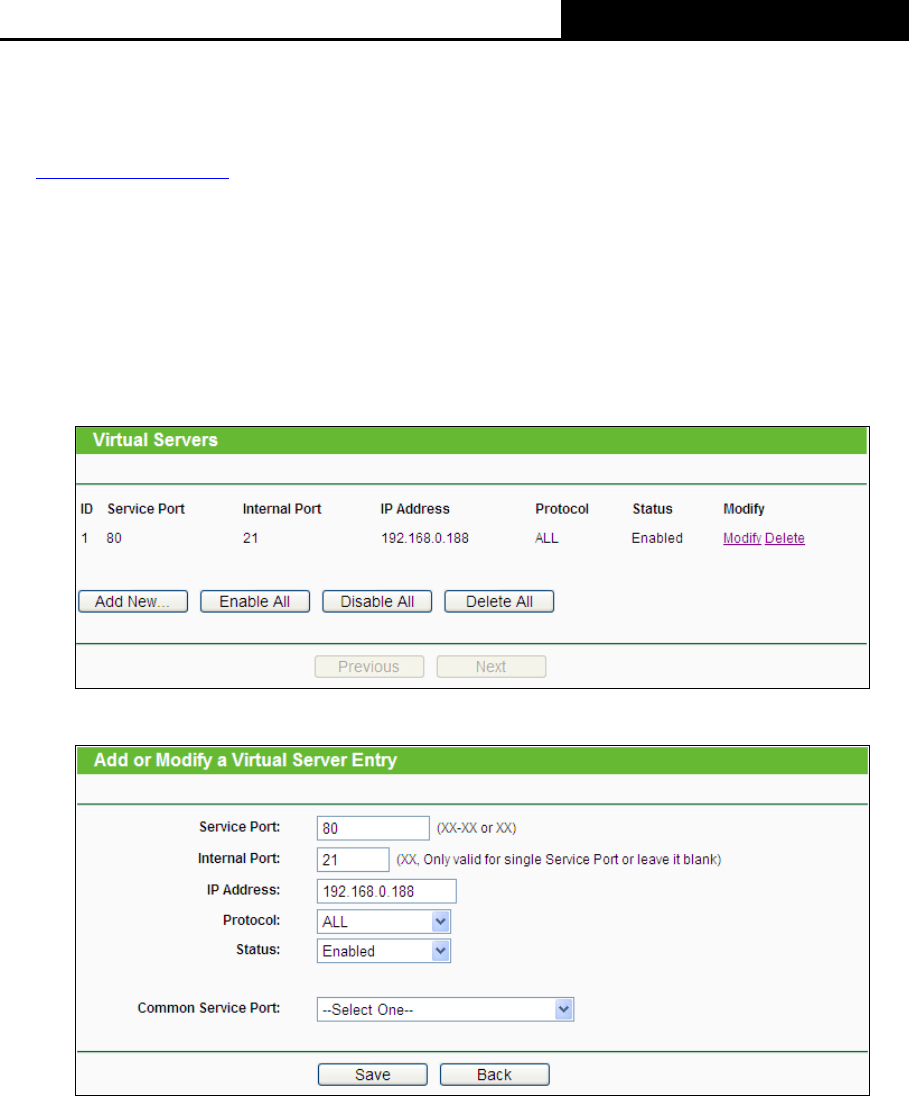Image resolution: width=909 pixels, height=1096 pixels.
Task: Click the IP Address column header
Action: click(x=415, y=509)
